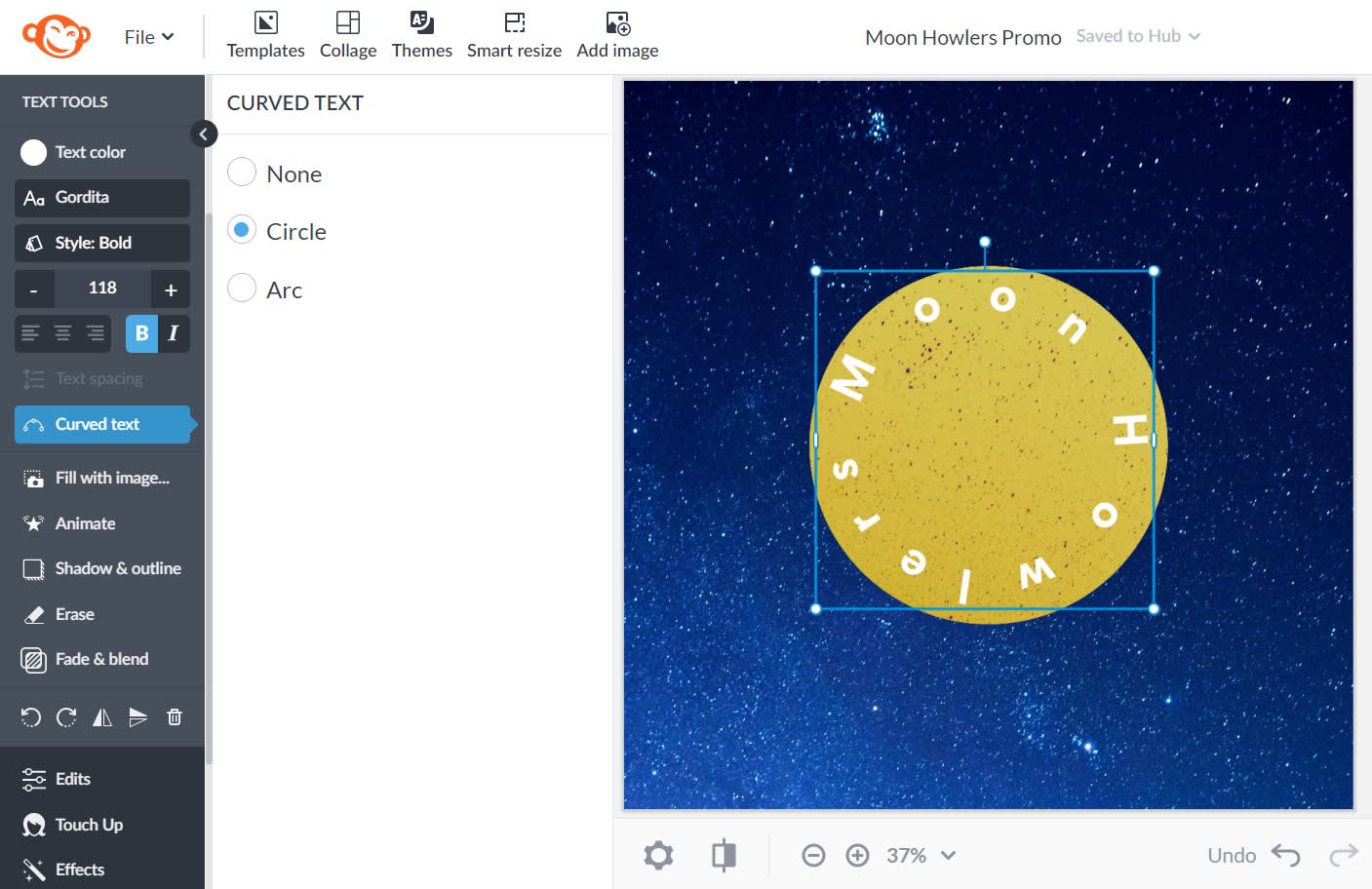The height and width of the screenshot is (889, 1372).
Task: Click the Redo arrow
Action: point(1344,856)
